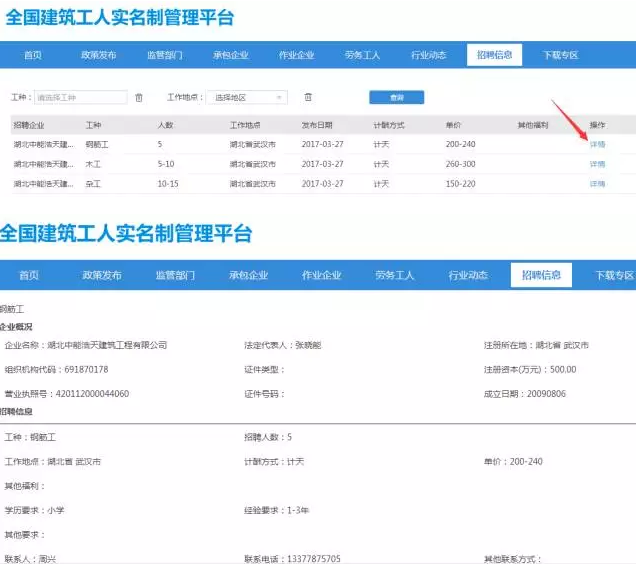Select 招聘信息 tab in lower navigation bar

(541, 275)
